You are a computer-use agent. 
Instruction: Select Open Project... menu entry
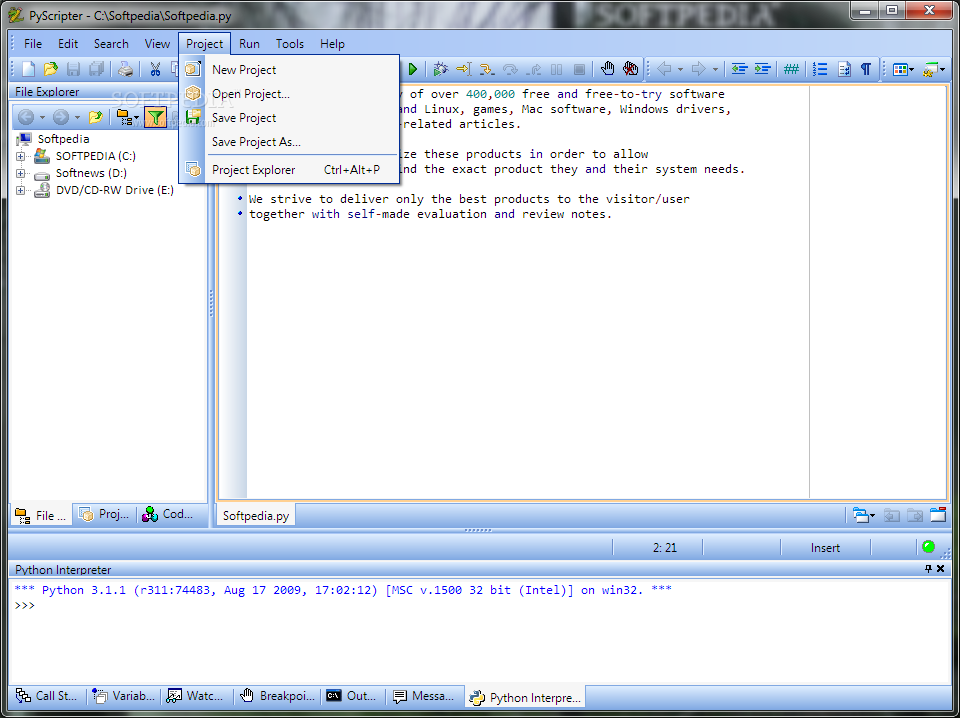[290, 94]
